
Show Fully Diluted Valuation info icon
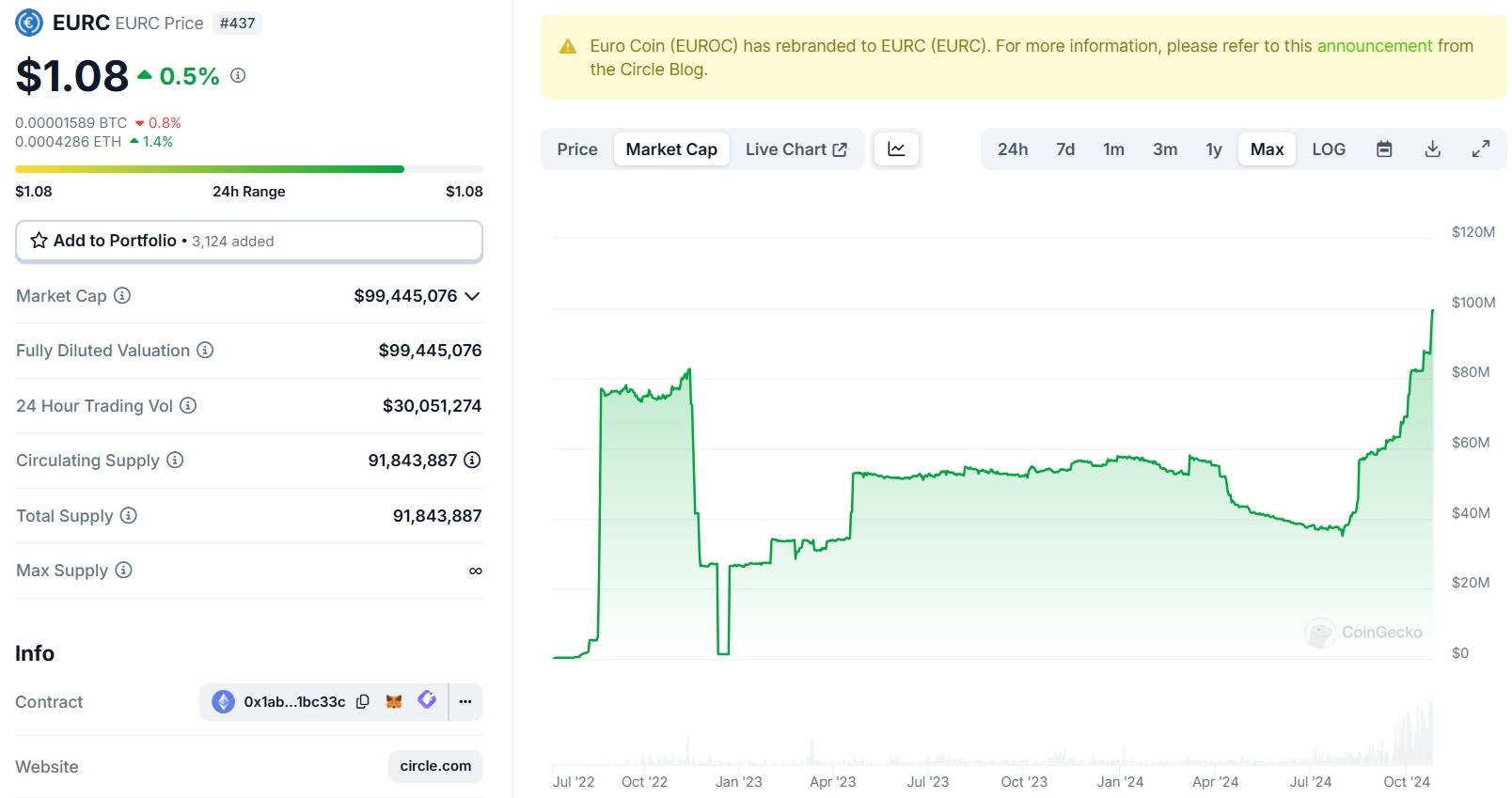click(205, 350)
